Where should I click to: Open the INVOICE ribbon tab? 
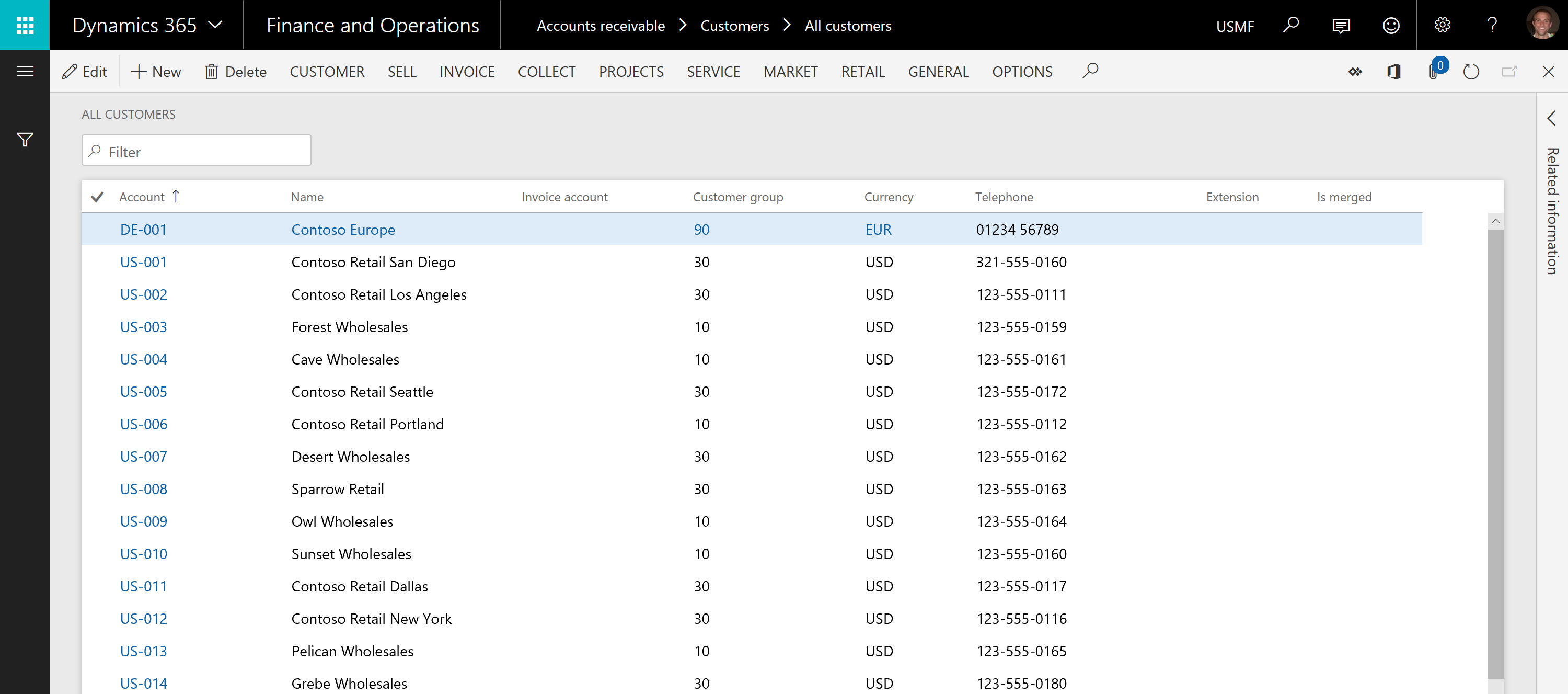466,71
